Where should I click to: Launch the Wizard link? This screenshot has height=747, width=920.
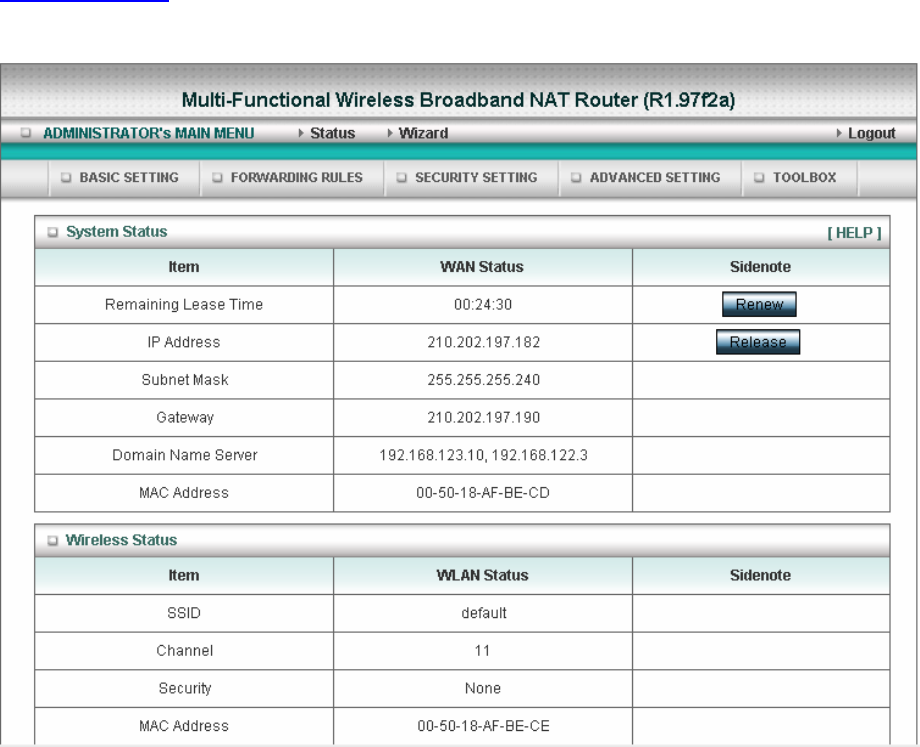(x=423, y=133)
